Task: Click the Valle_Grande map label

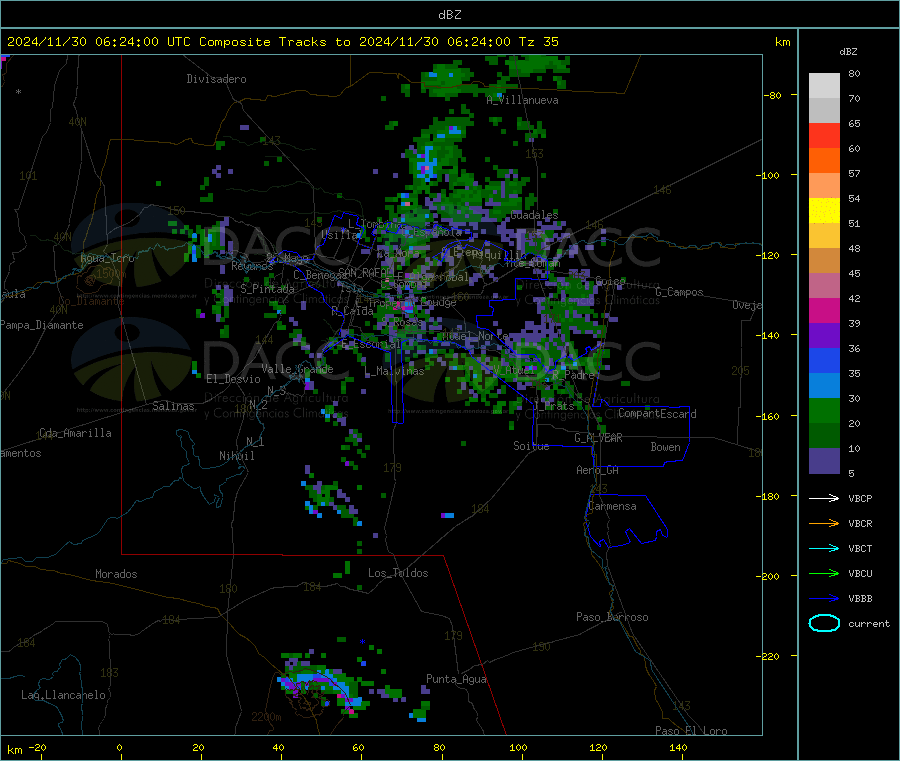Action: tap(297, 369)
